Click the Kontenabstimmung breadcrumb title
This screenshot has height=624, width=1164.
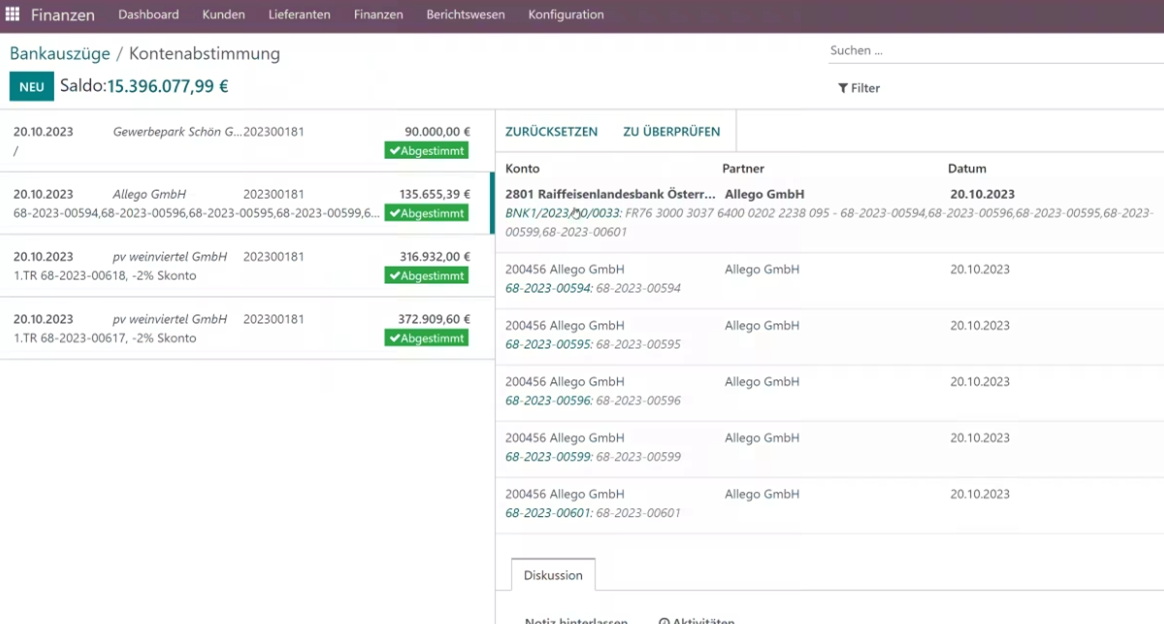coord(204,53)
